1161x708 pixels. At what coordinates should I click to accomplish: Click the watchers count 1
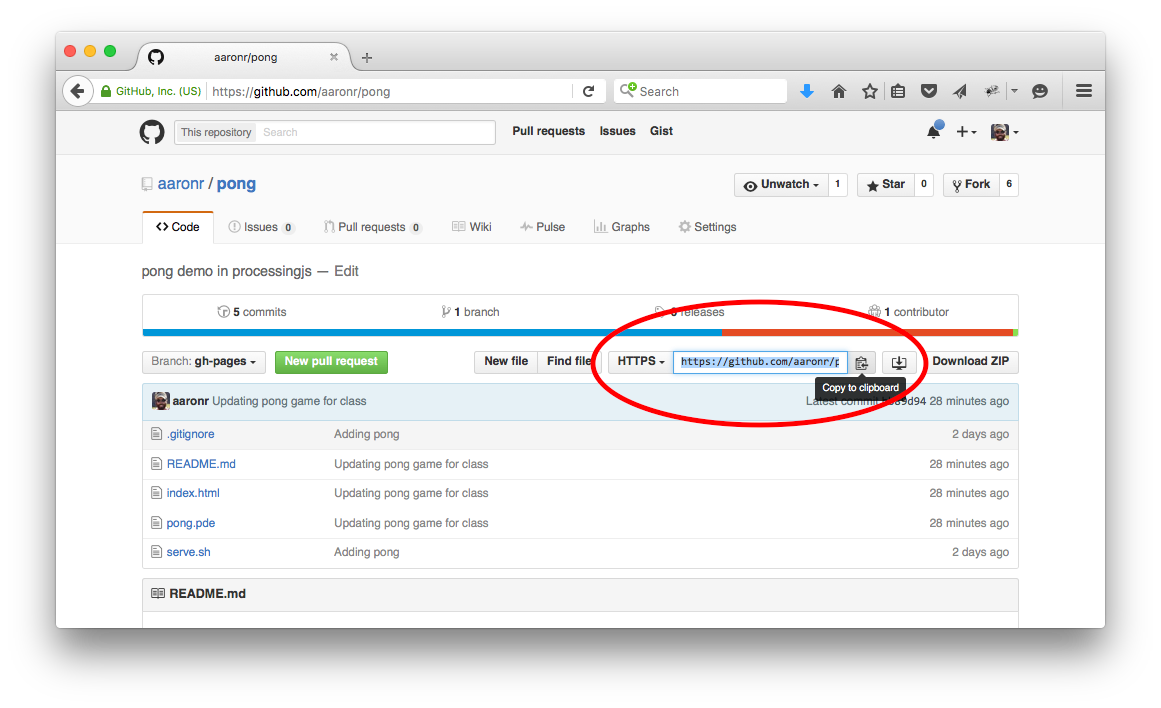point(837,184)
